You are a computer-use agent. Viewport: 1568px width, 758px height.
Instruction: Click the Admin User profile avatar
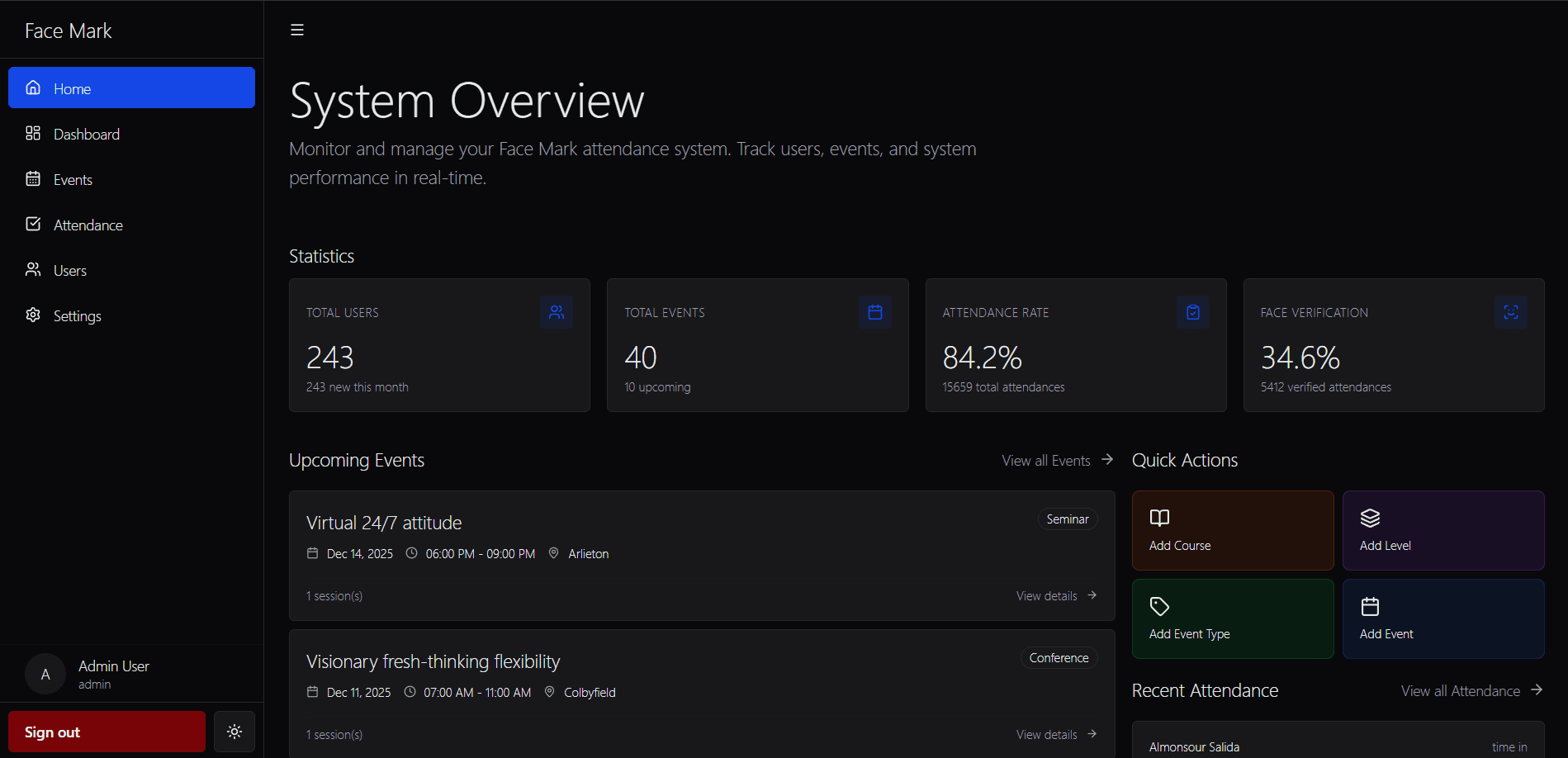tap(45, 675)
